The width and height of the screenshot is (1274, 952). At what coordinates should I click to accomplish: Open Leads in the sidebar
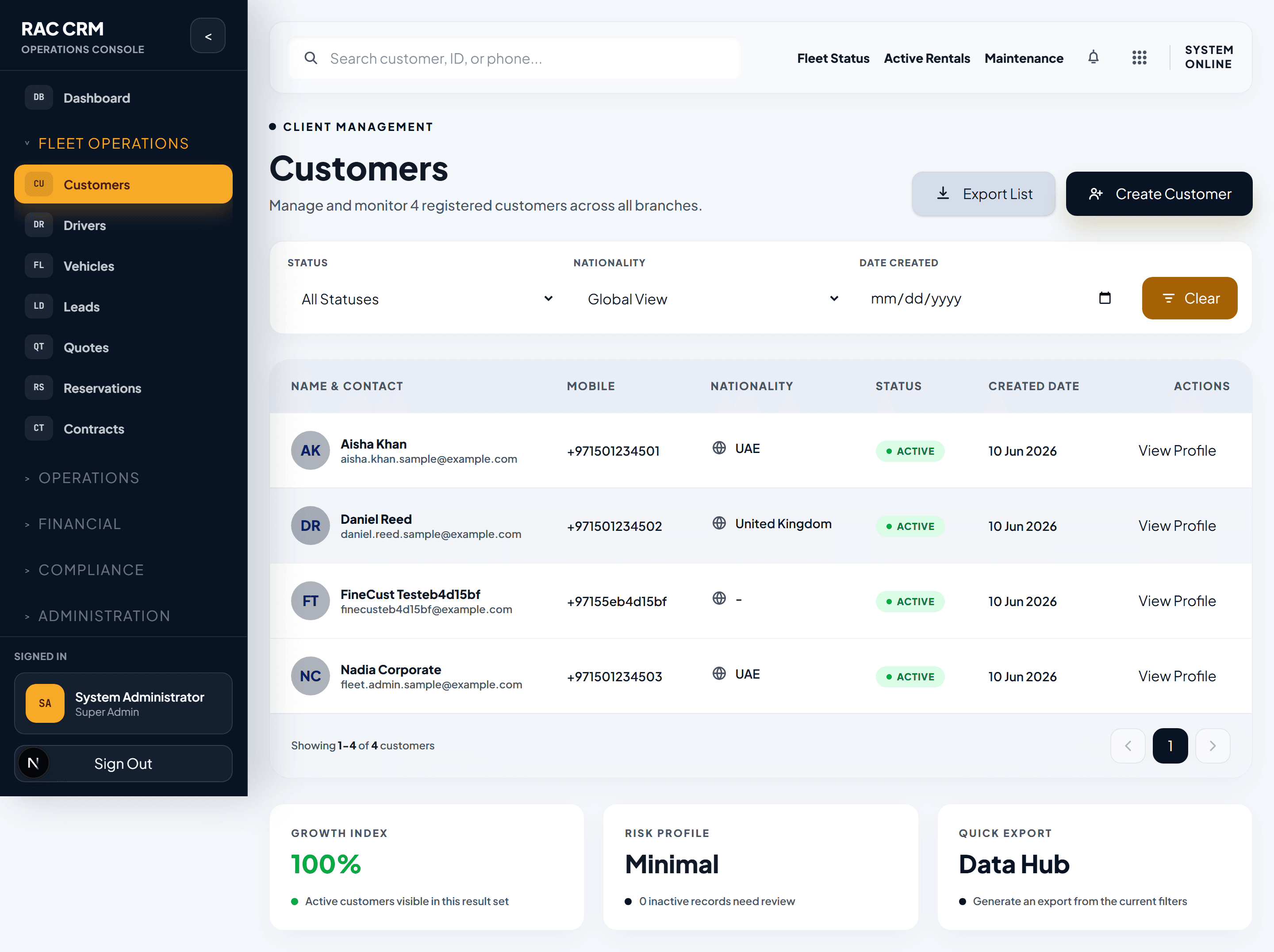click(123, 307)
